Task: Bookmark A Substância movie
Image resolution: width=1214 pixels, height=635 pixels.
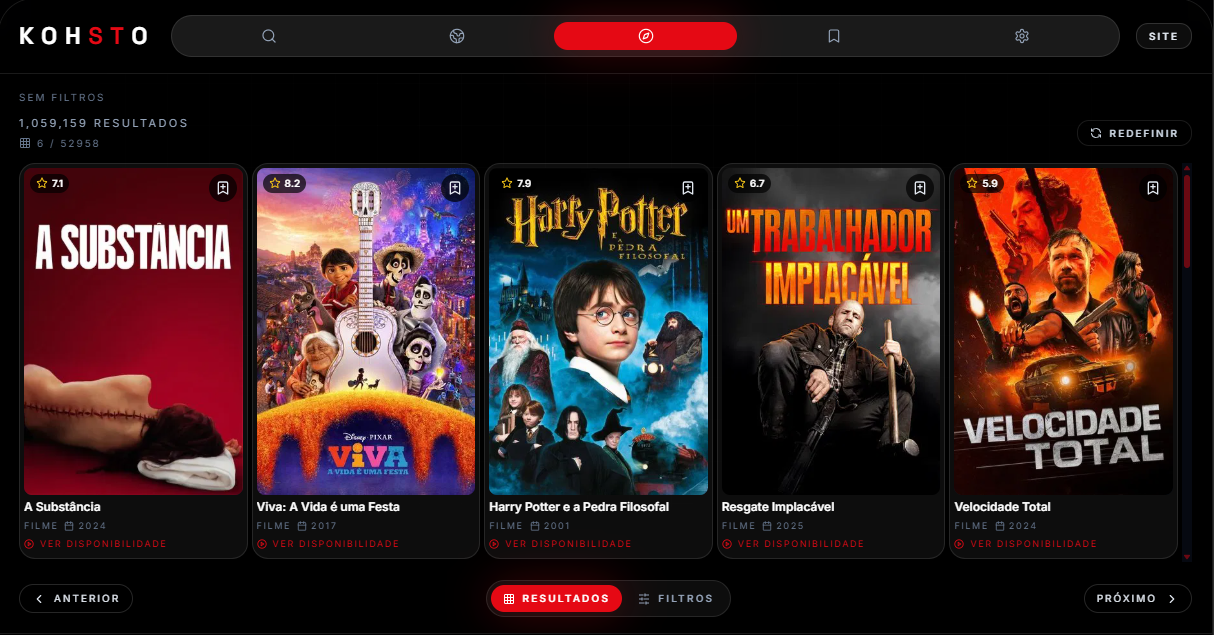Action: (222, 188)
